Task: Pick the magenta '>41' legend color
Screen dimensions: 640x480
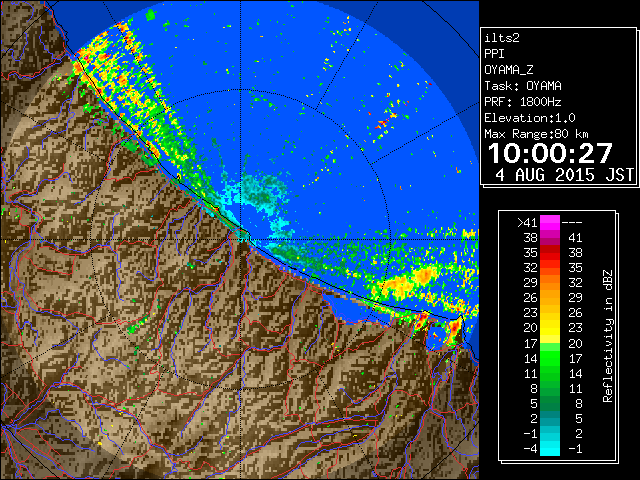Action: pyautogui.click(x=550, y=222)
